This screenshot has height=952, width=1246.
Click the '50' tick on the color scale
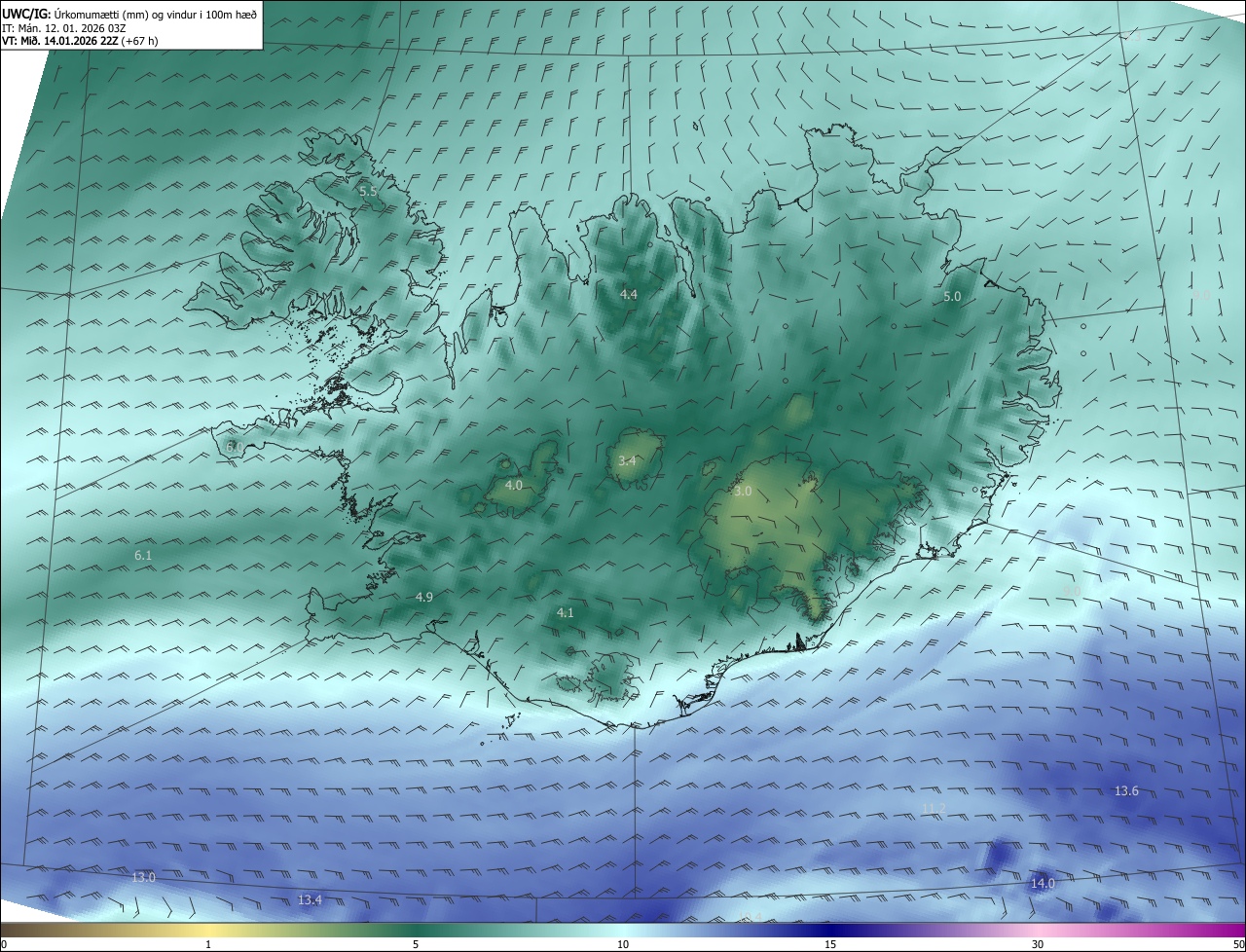(x=1238, y=944)
